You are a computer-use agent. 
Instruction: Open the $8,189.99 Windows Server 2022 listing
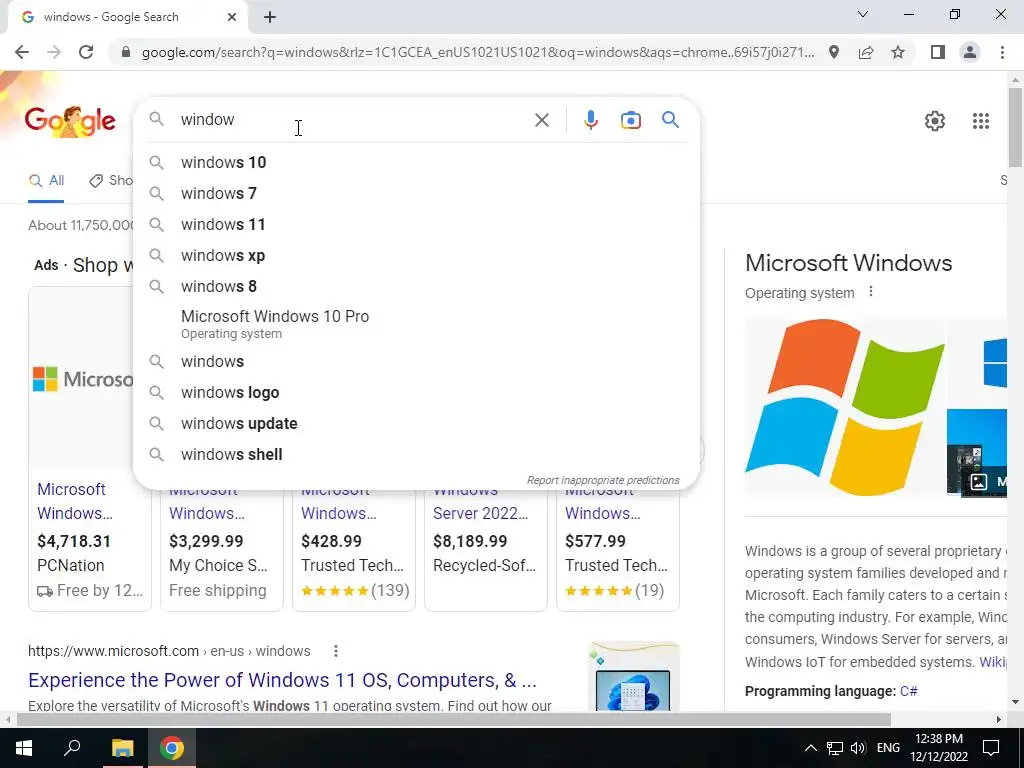[x=486, y=550]
